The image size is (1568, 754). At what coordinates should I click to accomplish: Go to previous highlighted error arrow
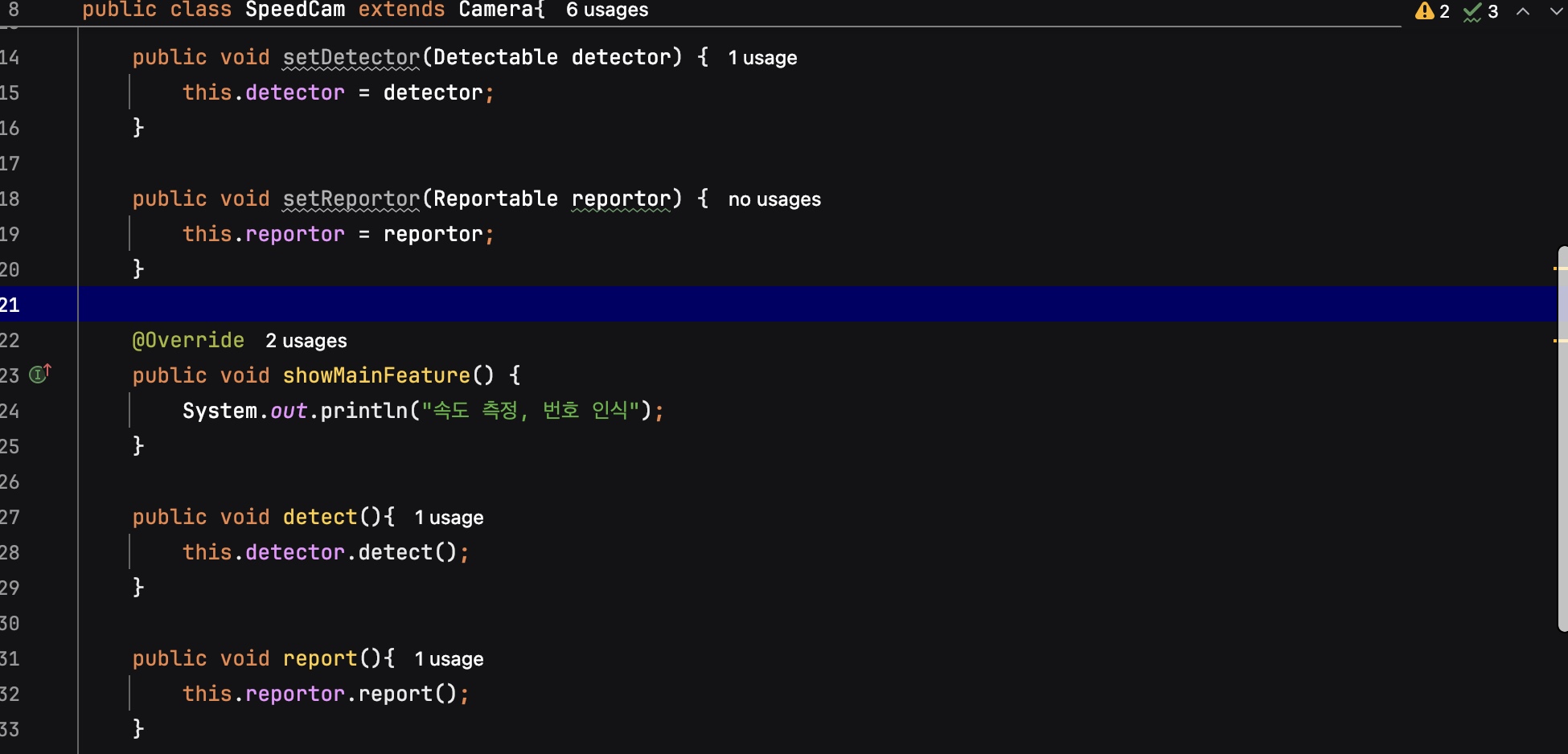tap(1523, 11)
